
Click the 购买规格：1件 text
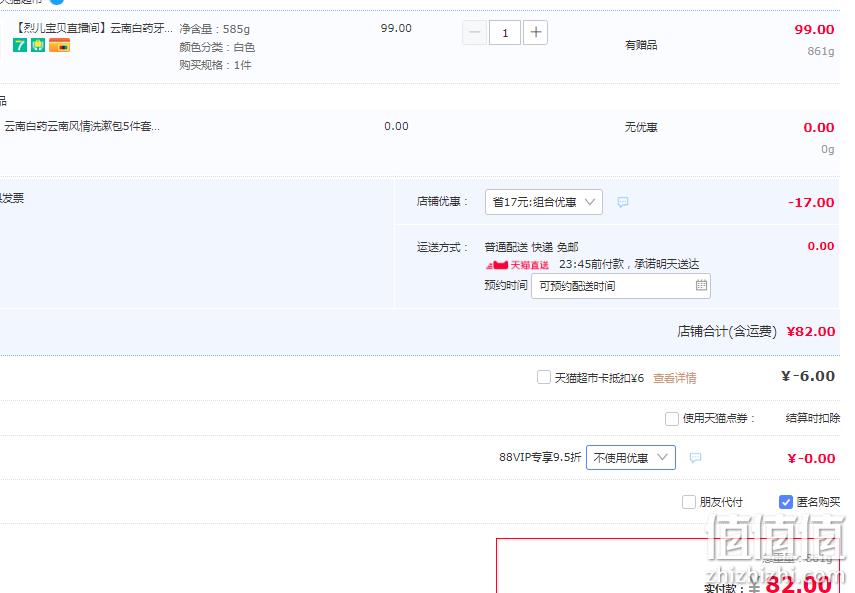[x=215, y=65]
